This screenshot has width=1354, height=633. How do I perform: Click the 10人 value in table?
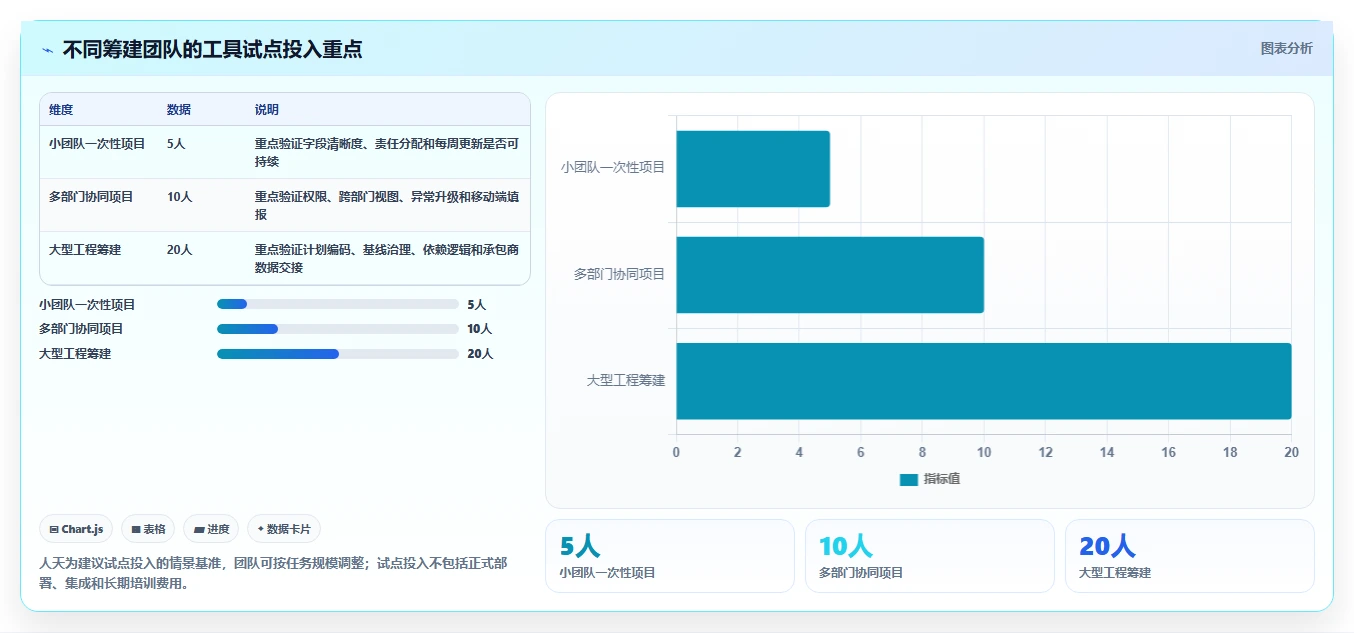tap(179, 197)
